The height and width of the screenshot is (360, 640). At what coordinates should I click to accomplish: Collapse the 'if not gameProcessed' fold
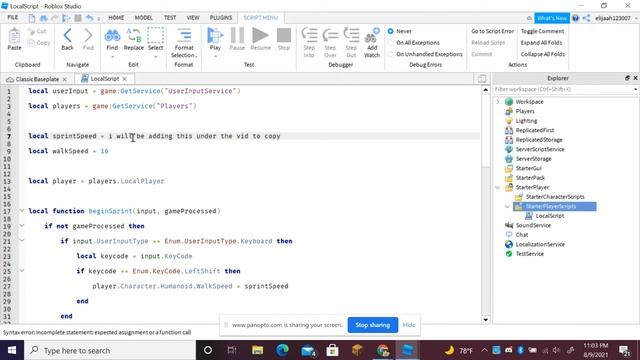pyautogui.click(x=22, y=225)
